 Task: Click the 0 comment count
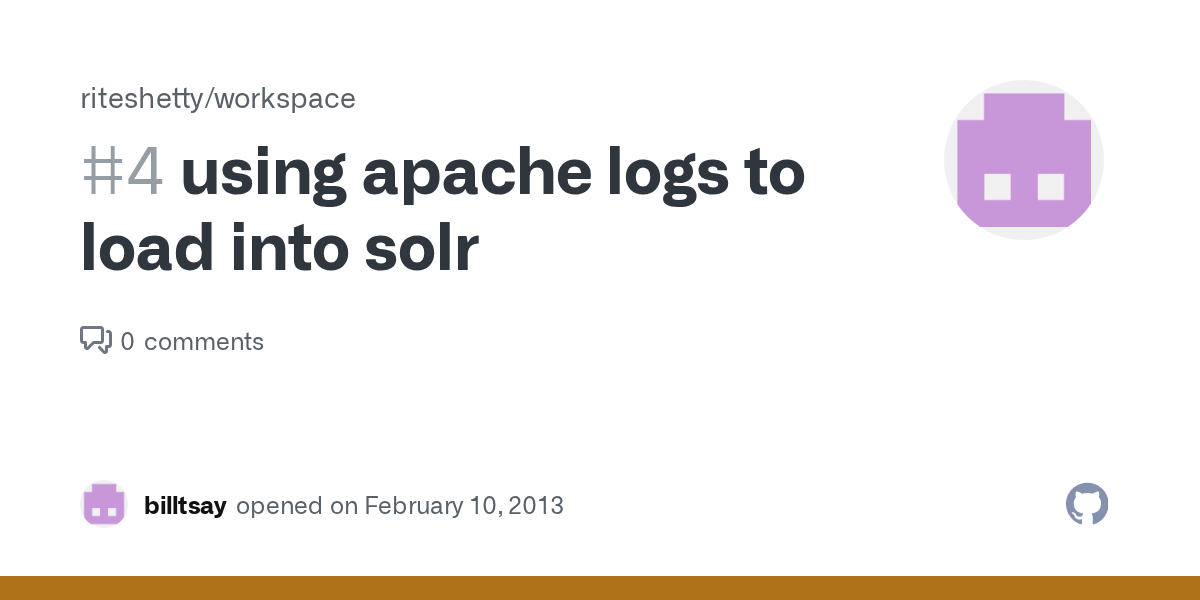tap(127, 342)
